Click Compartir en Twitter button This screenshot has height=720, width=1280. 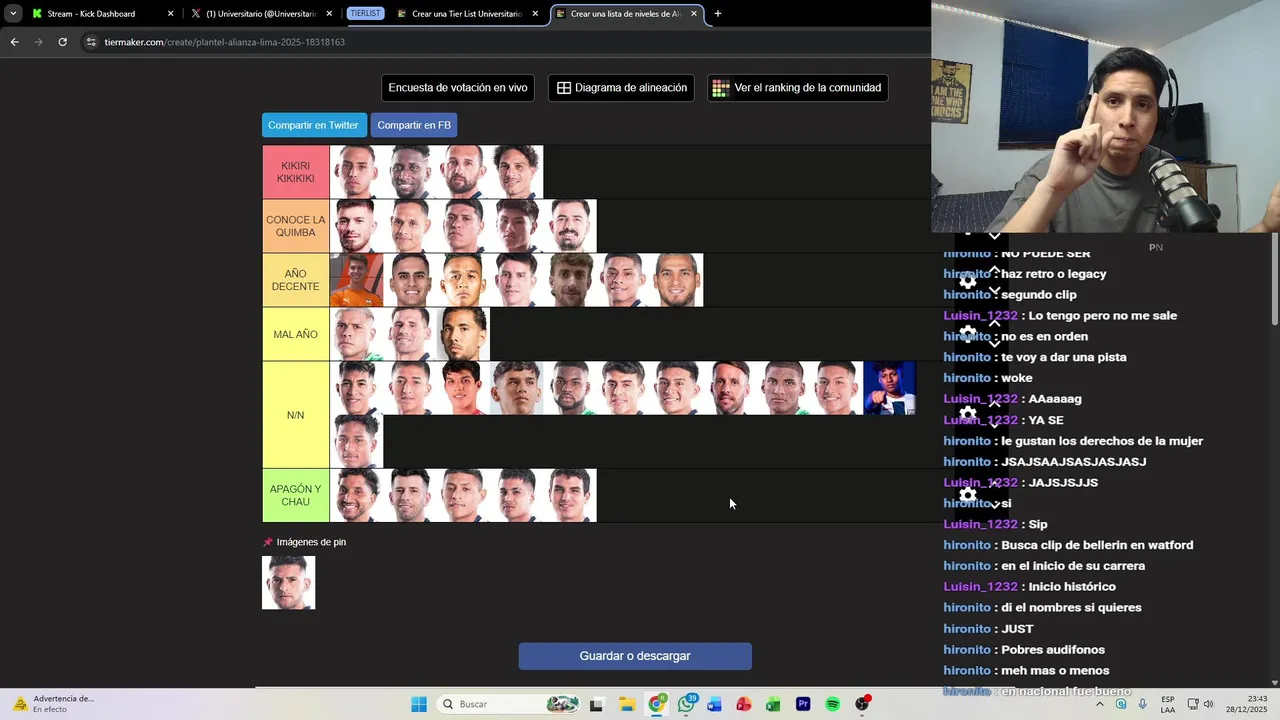313,125
